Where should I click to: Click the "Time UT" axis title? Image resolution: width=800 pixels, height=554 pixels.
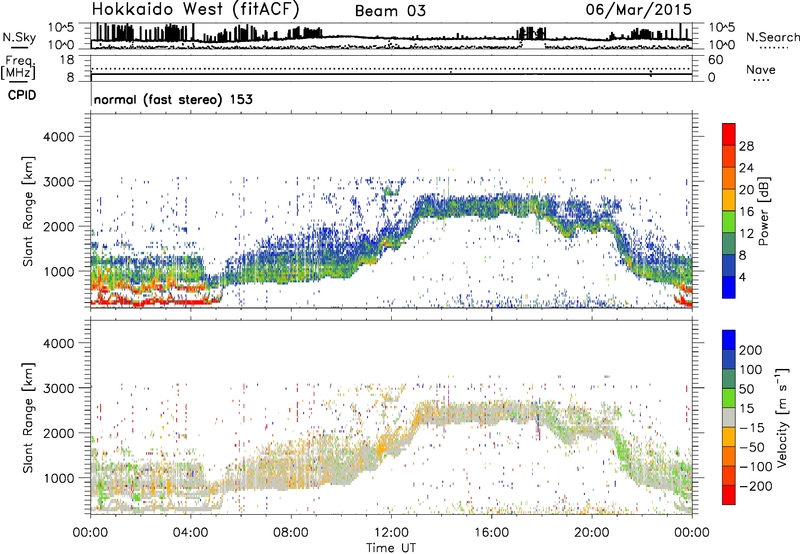[391, 547]
